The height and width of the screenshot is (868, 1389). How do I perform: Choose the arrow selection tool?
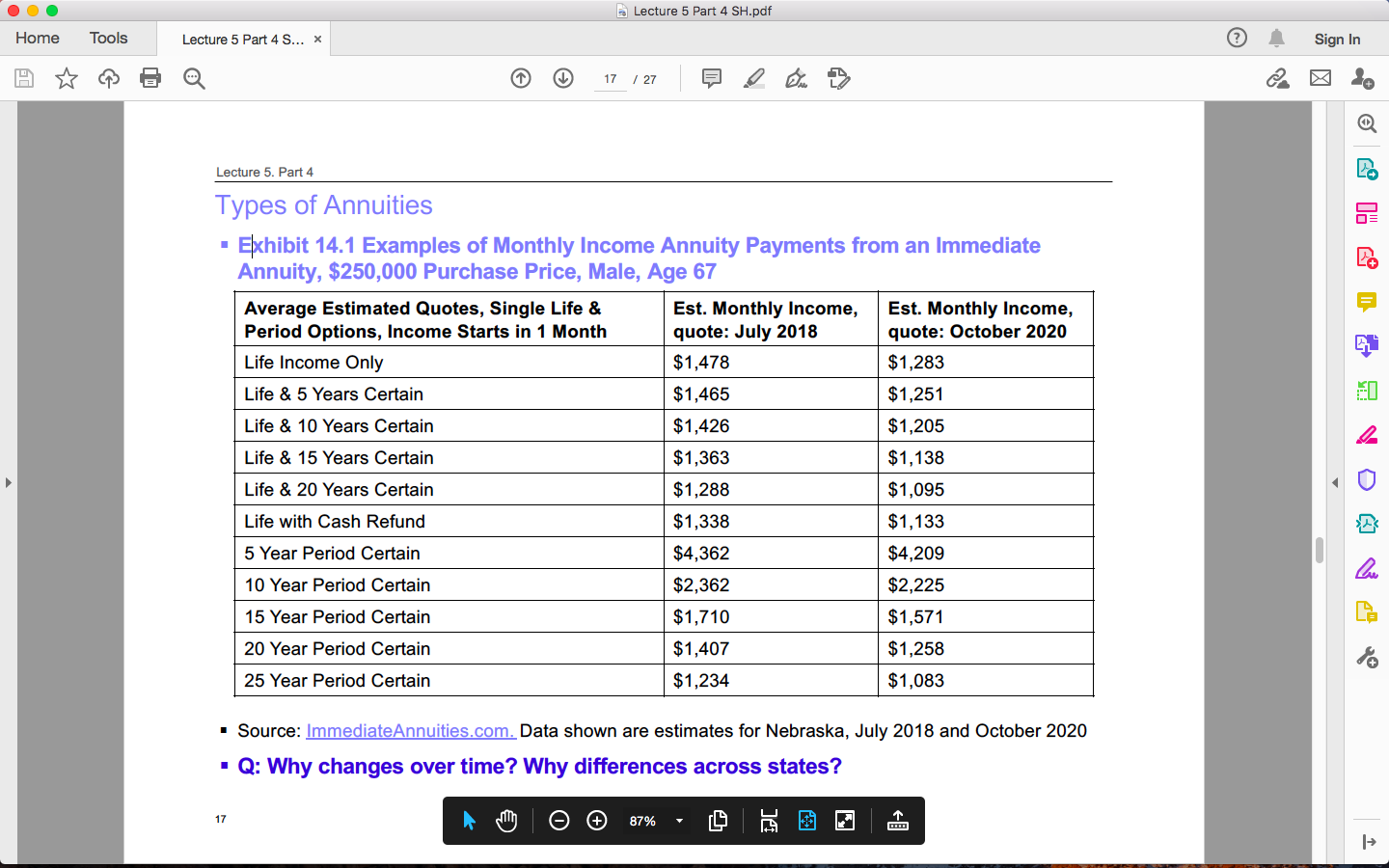click(469, 821)
